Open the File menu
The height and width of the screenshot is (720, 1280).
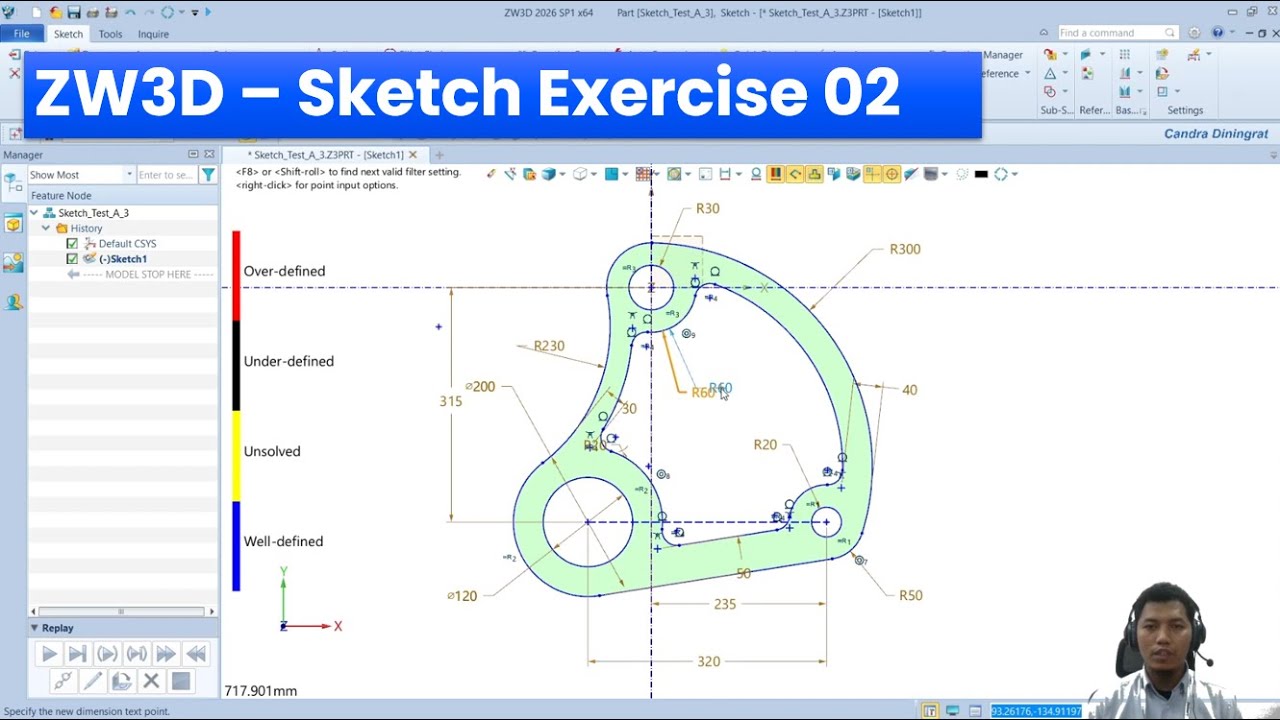tap(21, 34)
